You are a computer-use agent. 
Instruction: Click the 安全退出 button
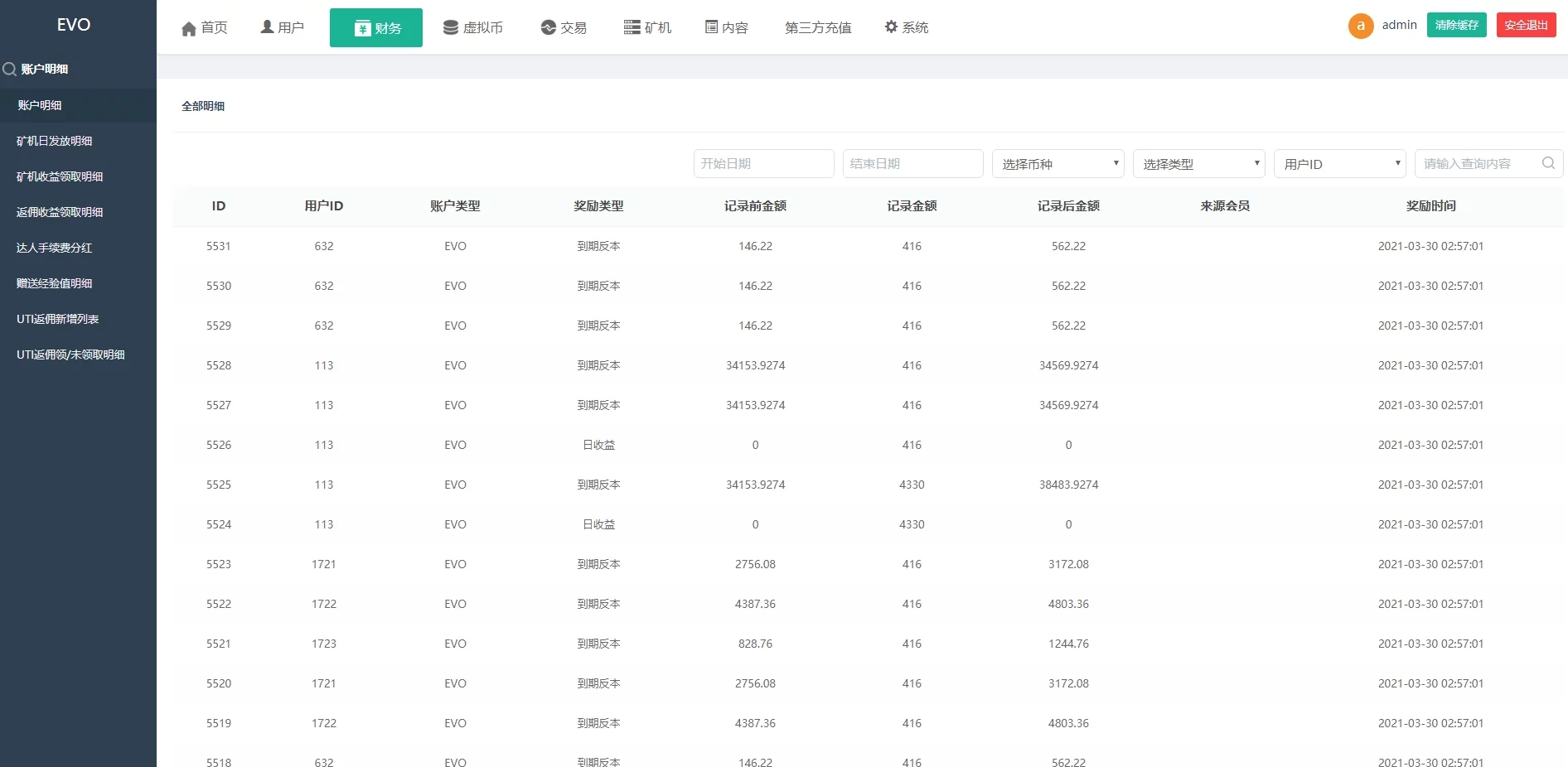pos(1526,25)
